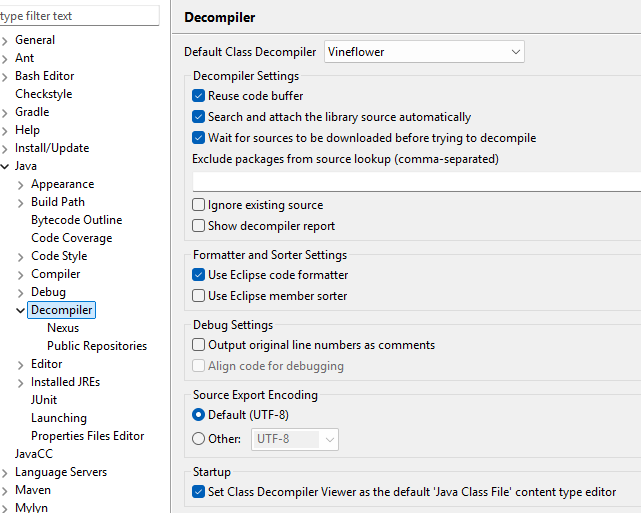Enable Ignore existing source checkbox

point(199,205)
